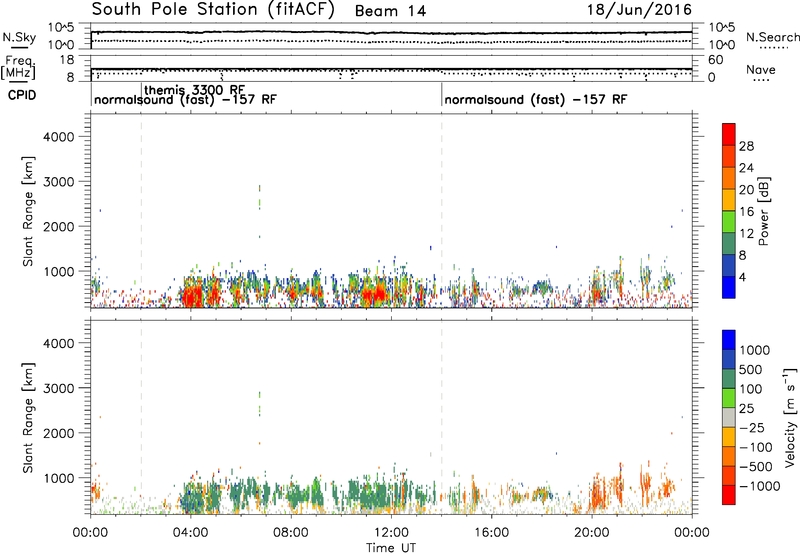The height and width of the screenshot is (554, 800).
Task: Click the 4000 tick on power panel axis
Action: (x=58, y=137)
